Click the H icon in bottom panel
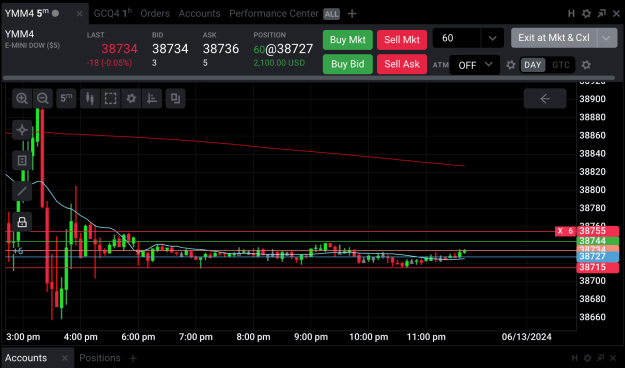This screenshot has width=625, height=368. coord(574,358)
